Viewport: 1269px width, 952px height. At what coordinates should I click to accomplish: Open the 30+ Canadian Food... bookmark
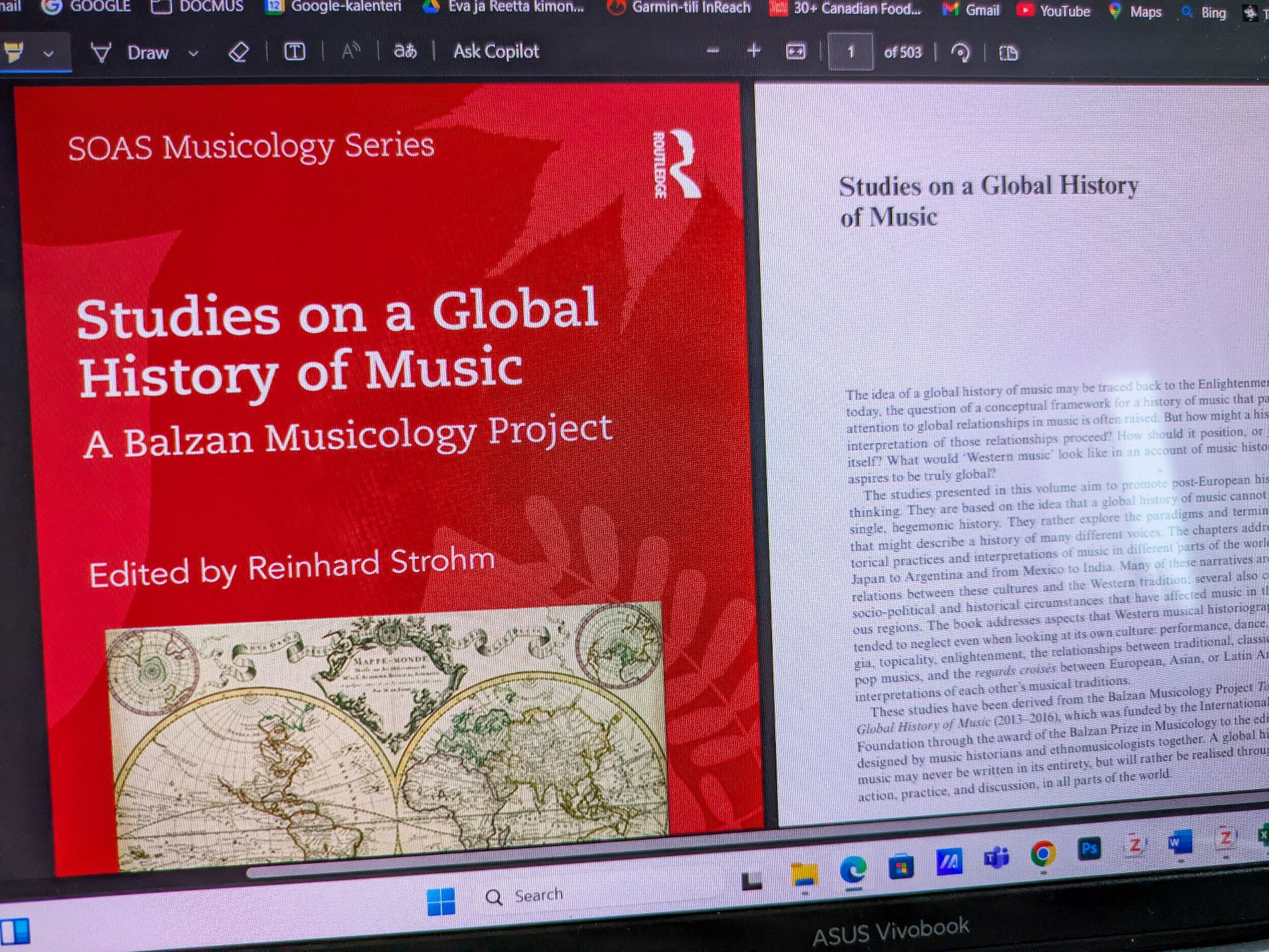pyautogui.click(x=845, y=8)
